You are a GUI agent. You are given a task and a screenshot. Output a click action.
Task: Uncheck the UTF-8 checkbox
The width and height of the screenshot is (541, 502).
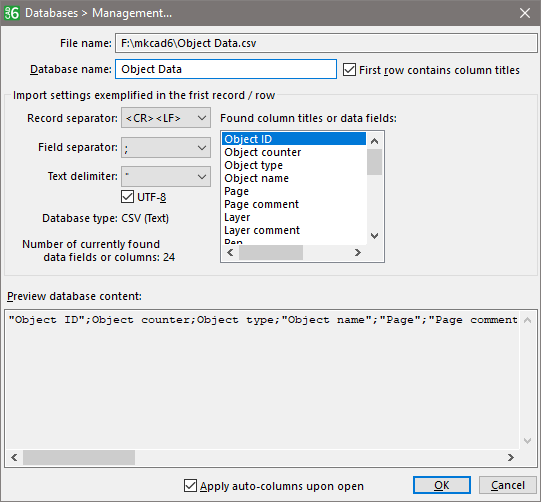click(x=127, y=197)
